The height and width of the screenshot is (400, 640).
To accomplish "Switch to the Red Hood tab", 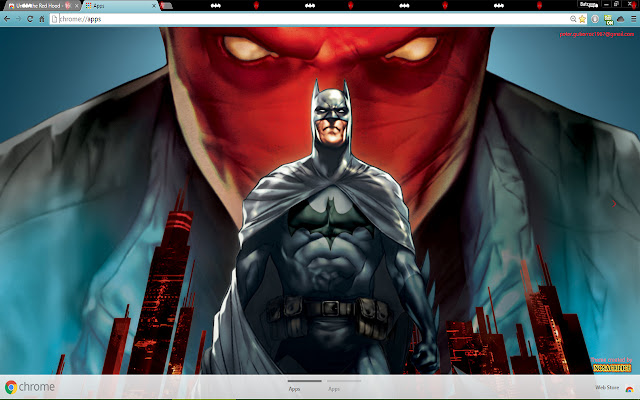I will pyautogui.click(x=40, y=6).
